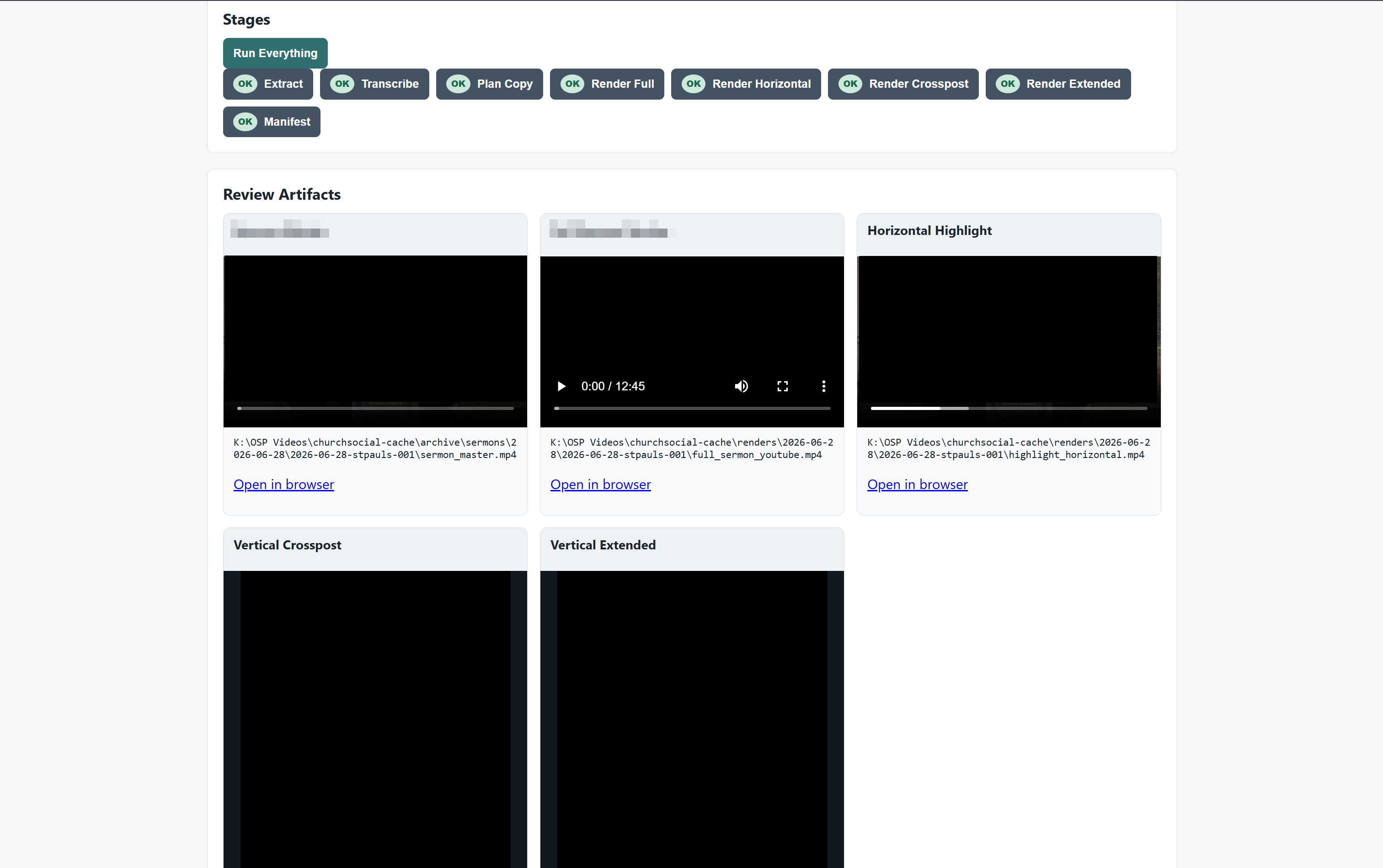Click the OK badge on Render Horizontal

694,84
